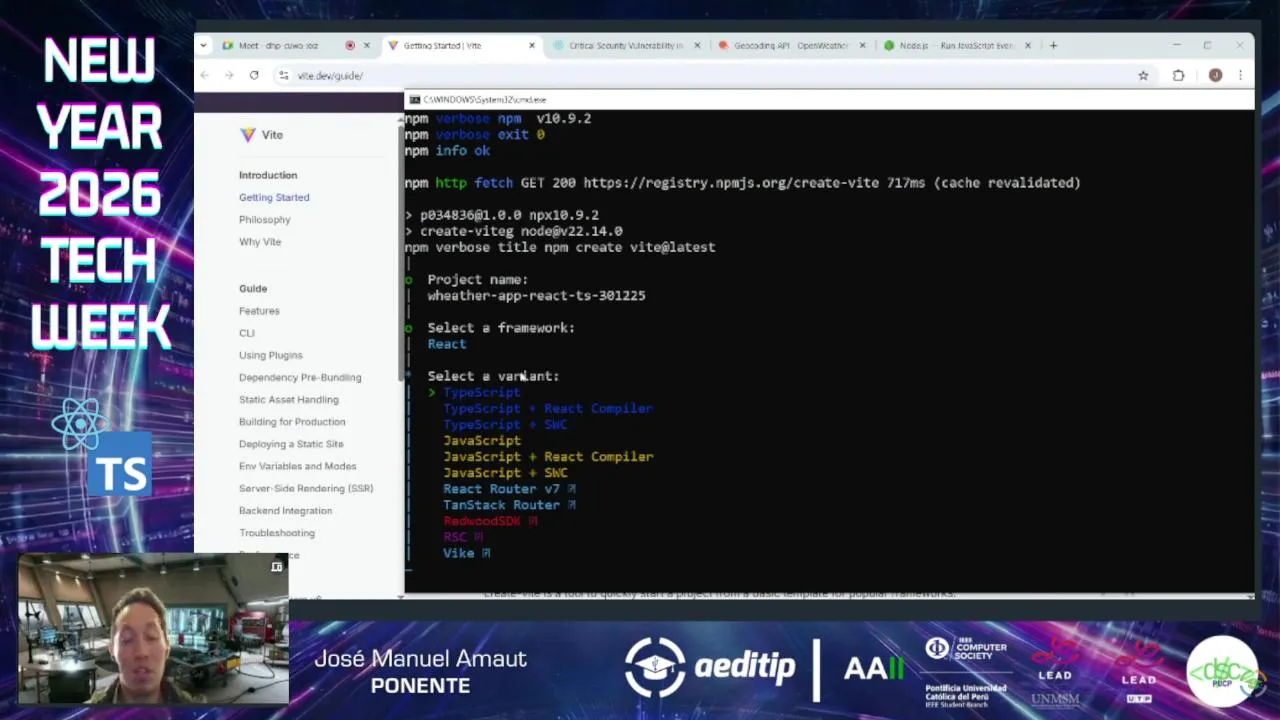
Task: Open the Env Variables and Modes link
Action: coord(297,466)
